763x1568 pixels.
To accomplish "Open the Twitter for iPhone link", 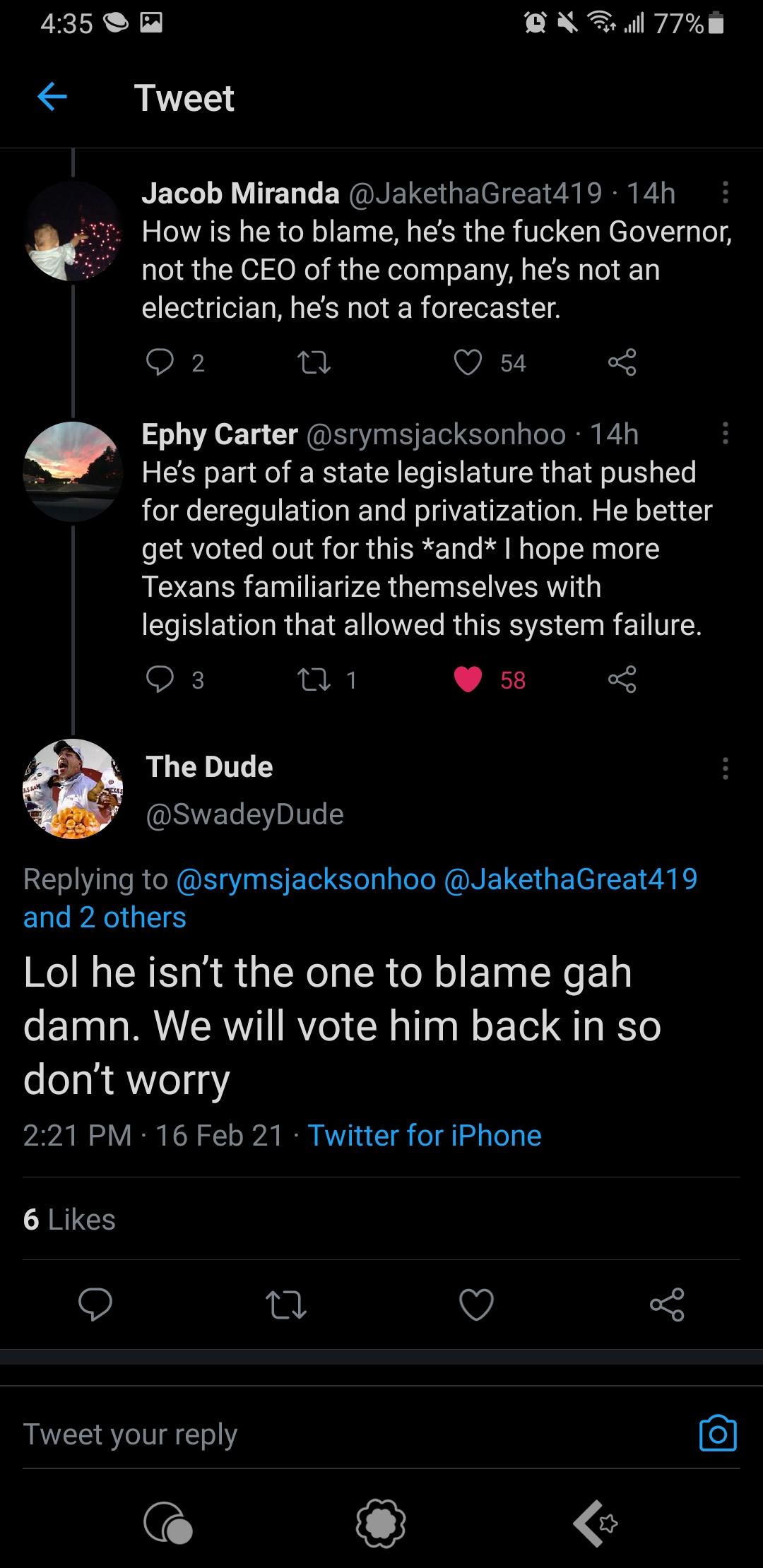I will tap(425, 1136).
